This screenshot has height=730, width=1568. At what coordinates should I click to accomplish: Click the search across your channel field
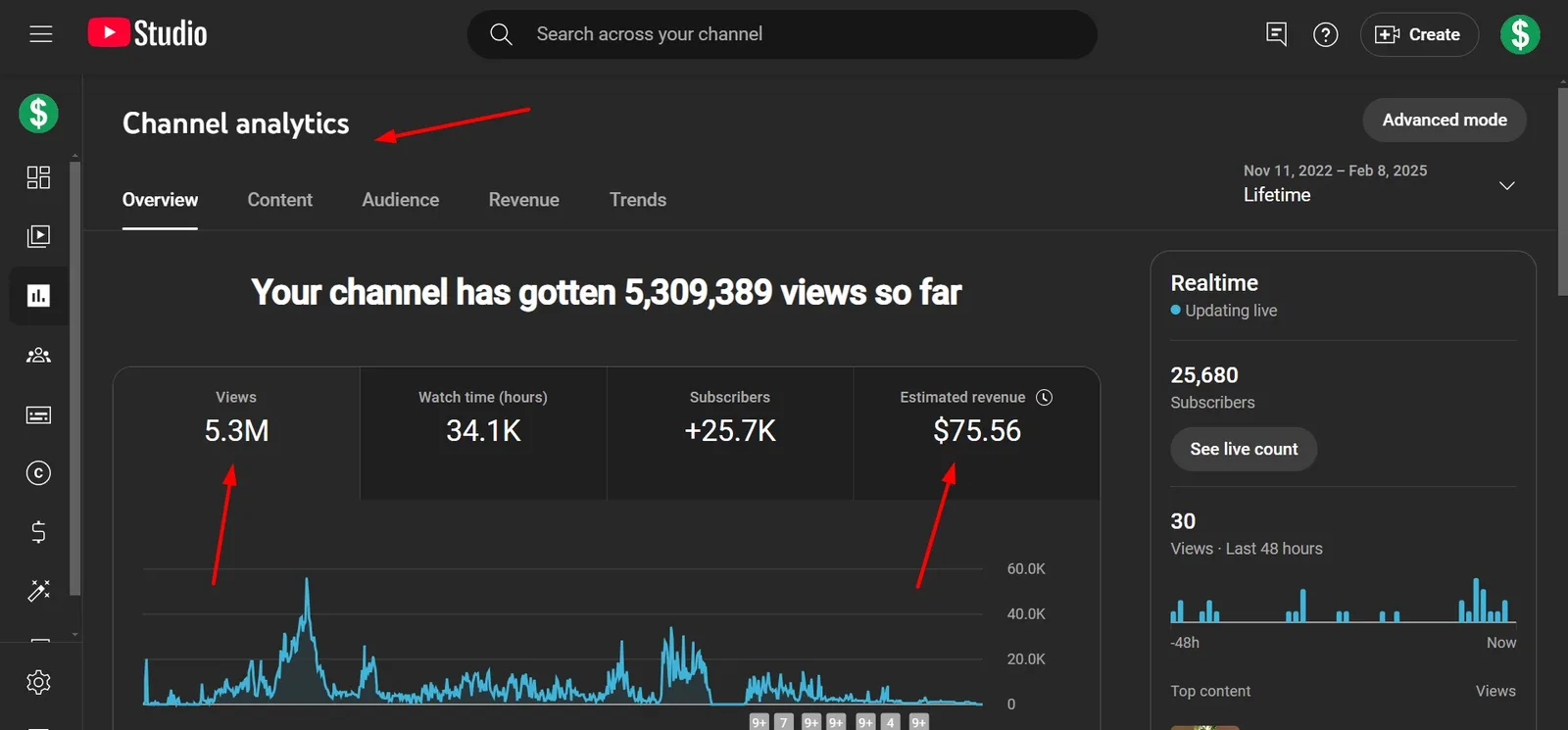(x=782, y=34)
